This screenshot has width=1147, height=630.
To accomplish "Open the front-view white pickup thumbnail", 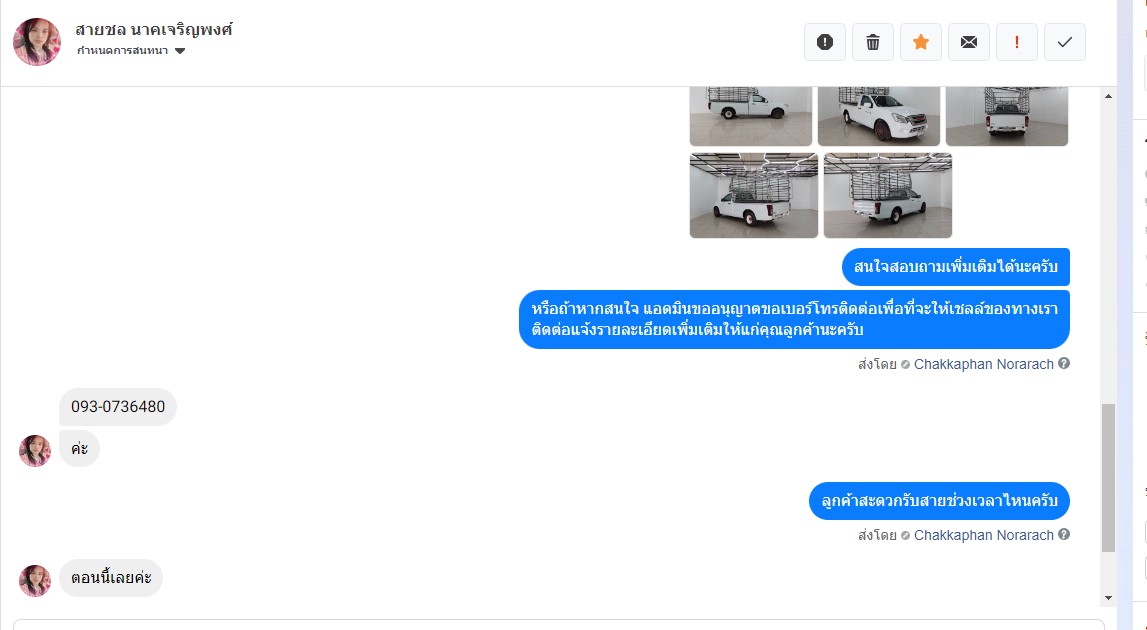I will pos(879,116).
